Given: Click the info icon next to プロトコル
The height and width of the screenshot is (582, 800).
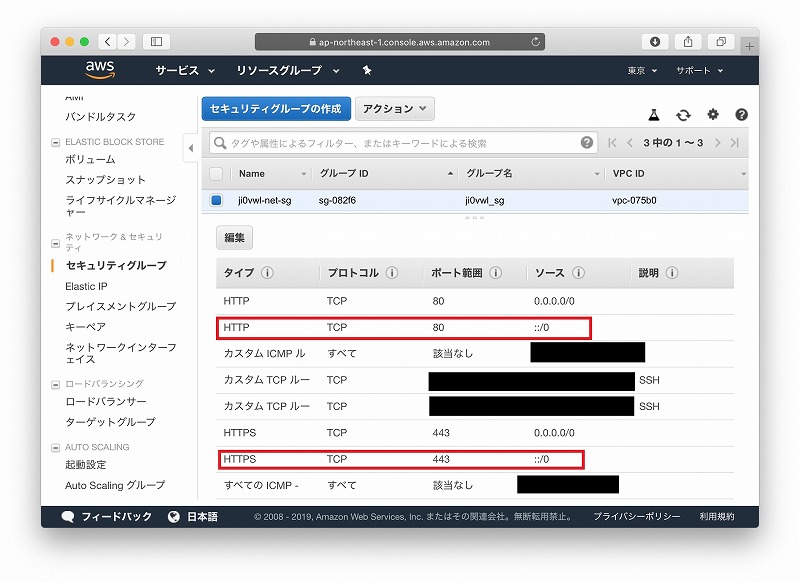Looking at the screenshot, I should [x=392, y=273].
